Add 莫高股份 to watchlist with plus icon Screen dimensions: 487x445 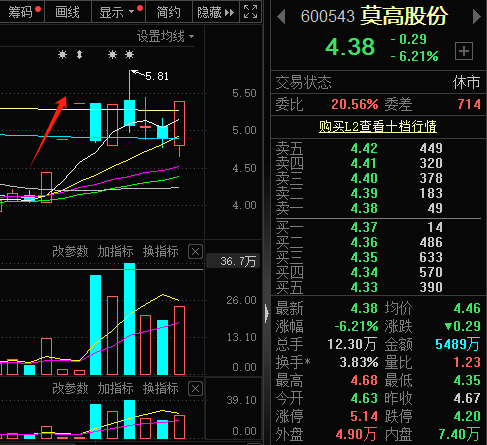pos(464,51)
